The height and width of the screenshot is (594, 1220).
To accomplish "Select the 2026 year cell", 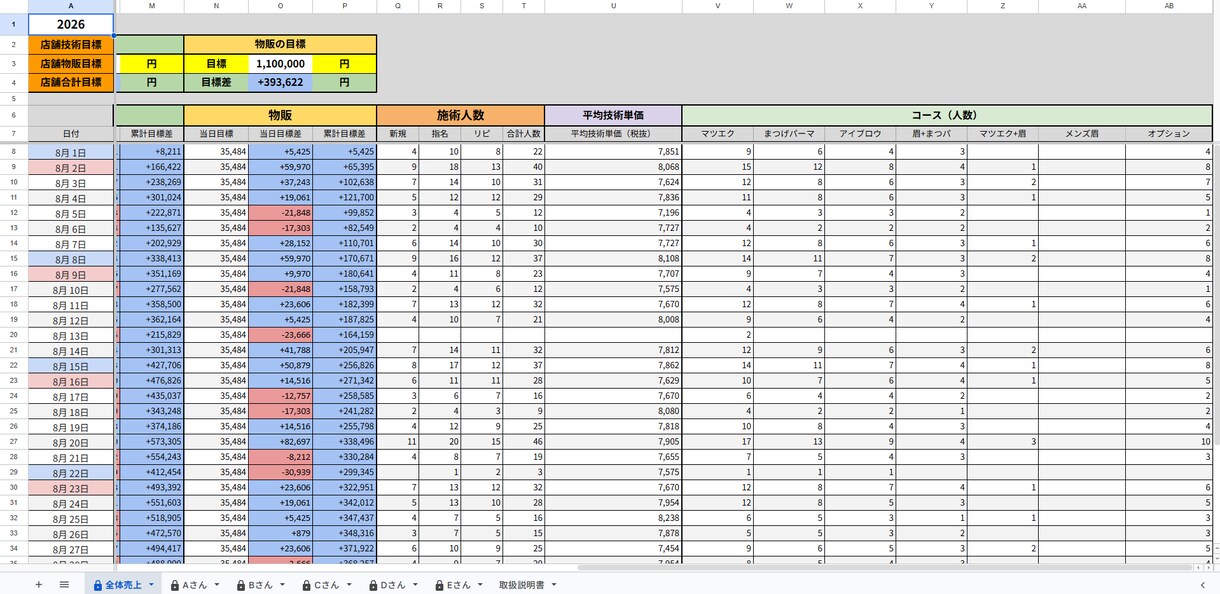I will tap(71, 24).
